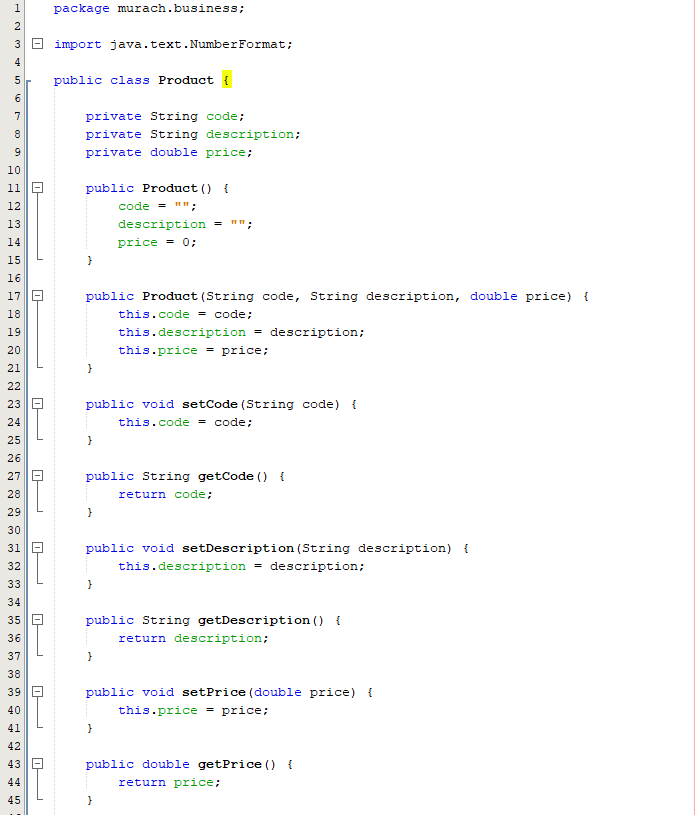This screenshot has height=815, width=697.
Task: Click 'return description;' statement
Action: point(193,638)
